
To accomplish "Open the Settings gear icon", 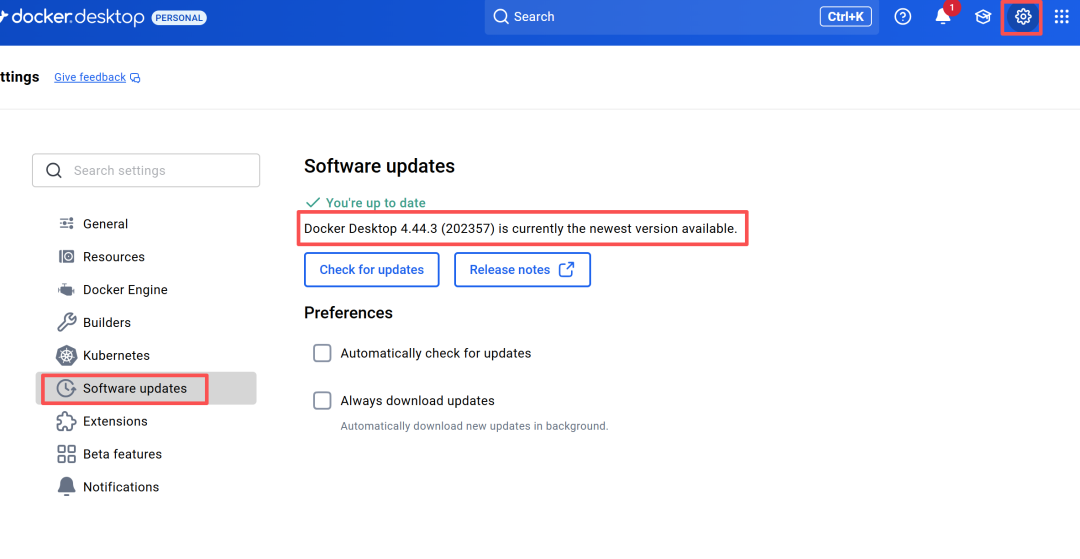I will 1023,17.
